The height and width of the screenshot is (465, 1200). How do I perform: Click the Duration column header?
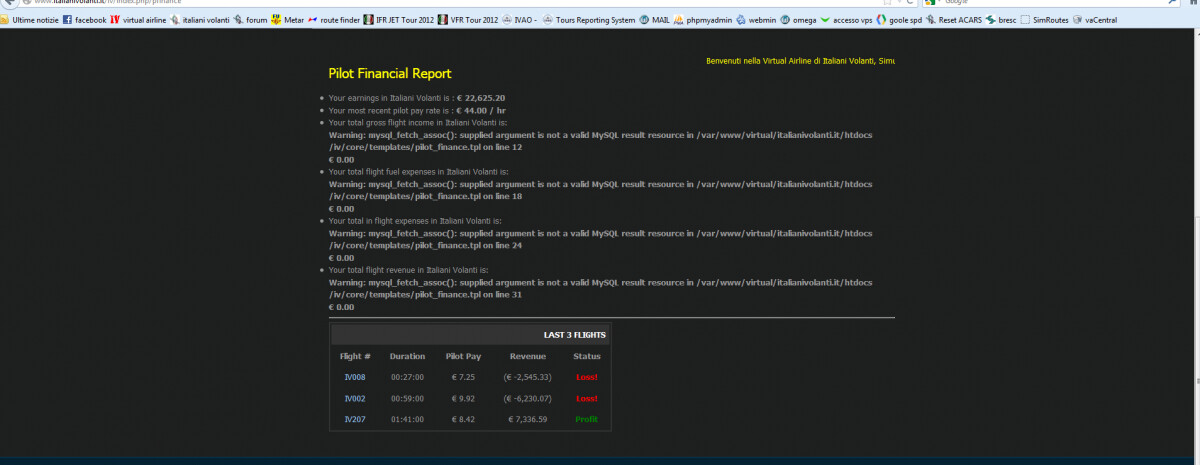tap(407, 356)
